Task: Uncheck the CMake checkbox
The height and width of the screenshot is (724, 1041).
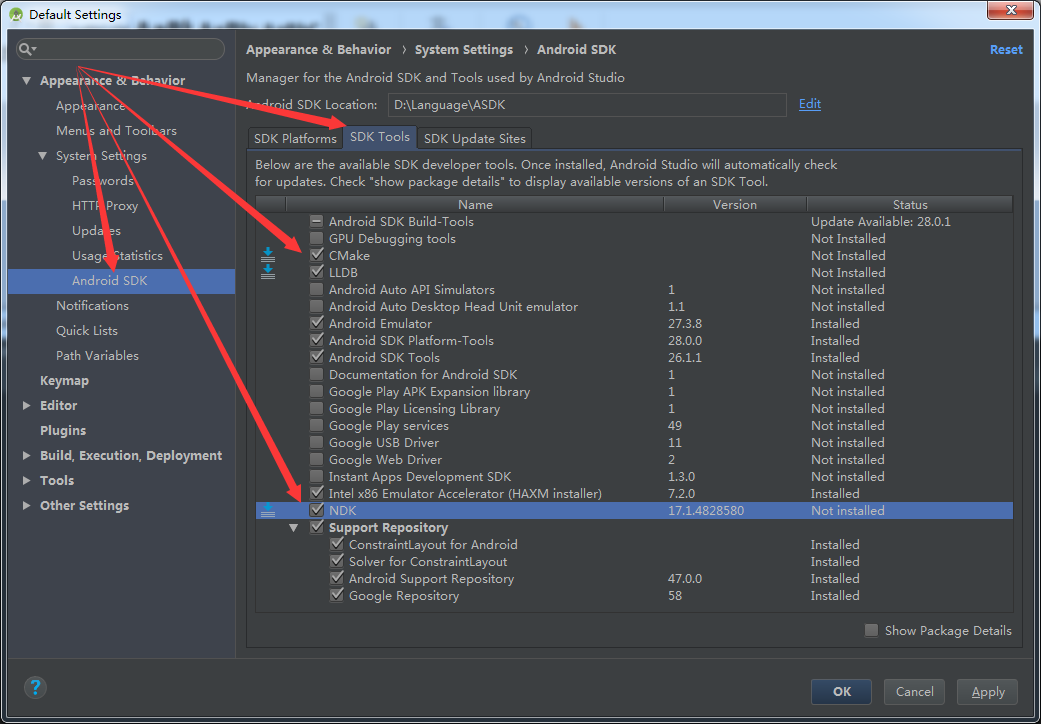Action: (317, 255)
